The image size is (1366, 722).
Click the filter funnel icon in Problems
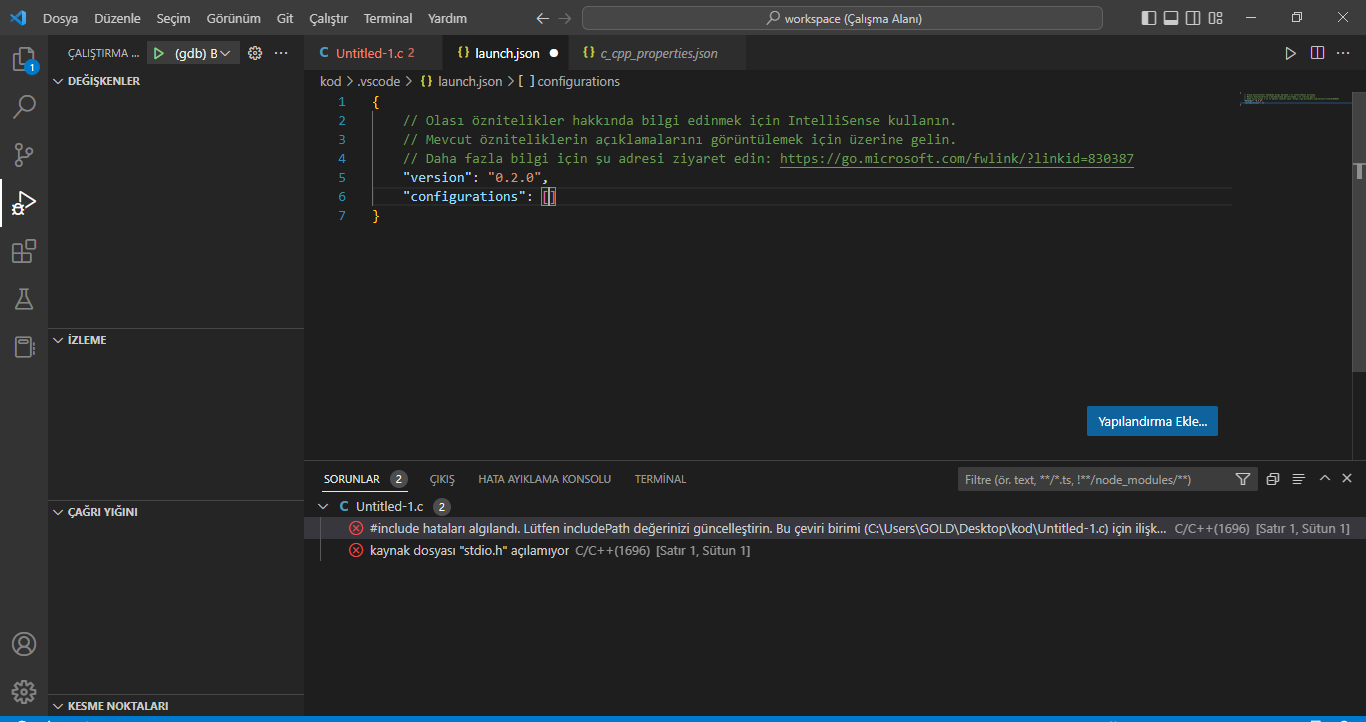click(1243, 479)
